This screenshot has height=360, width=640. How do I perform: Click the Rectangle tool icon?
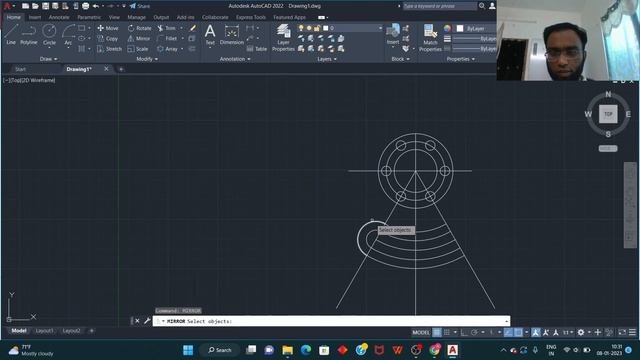coord(82,28)
